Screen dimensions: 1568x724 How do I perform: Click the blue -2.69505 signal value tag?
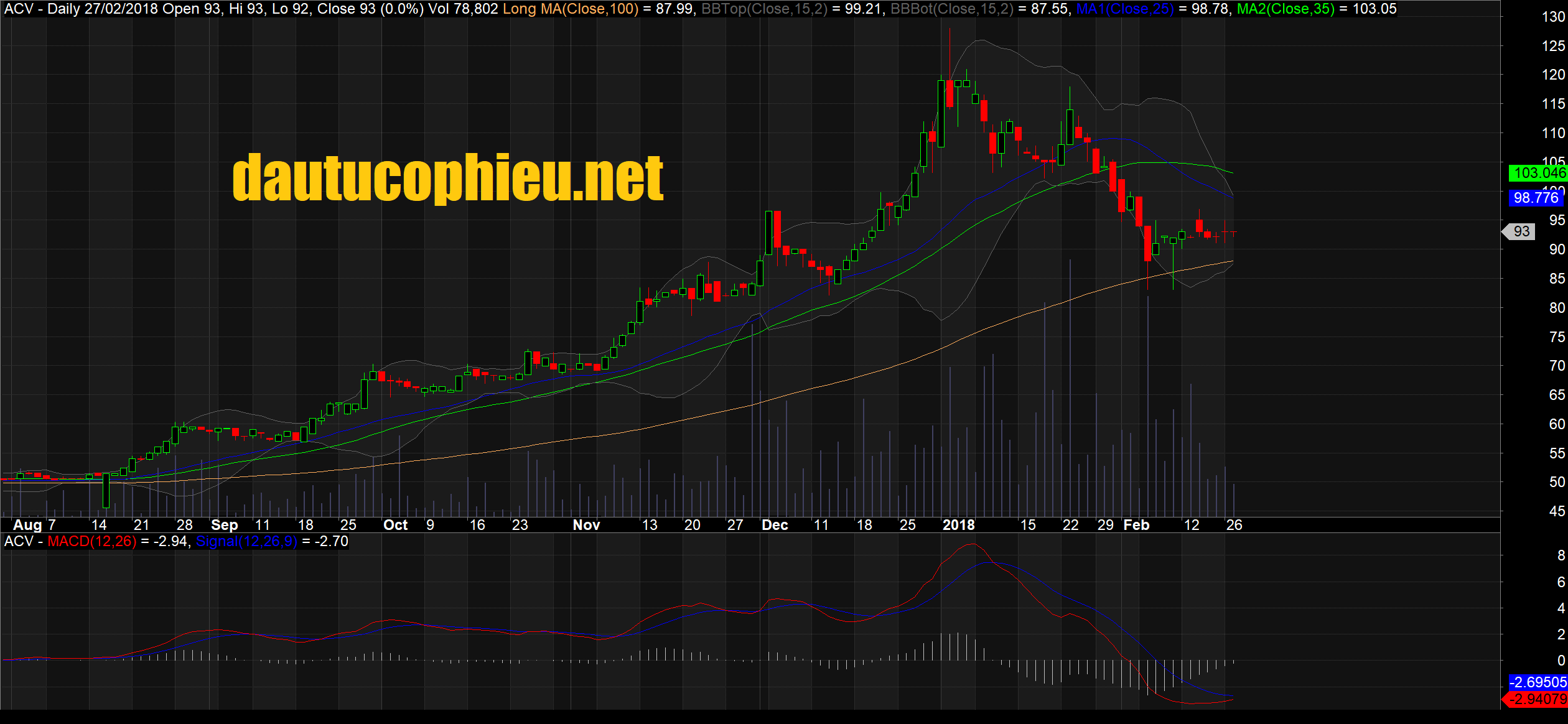[x=1538, y=682]
